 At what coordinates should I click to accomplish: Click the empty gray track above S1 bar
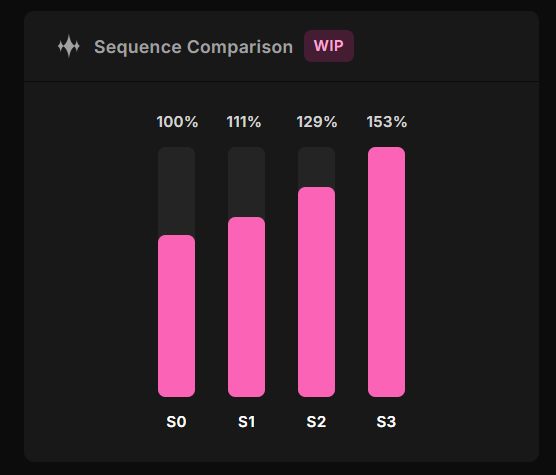pos(246,182)
